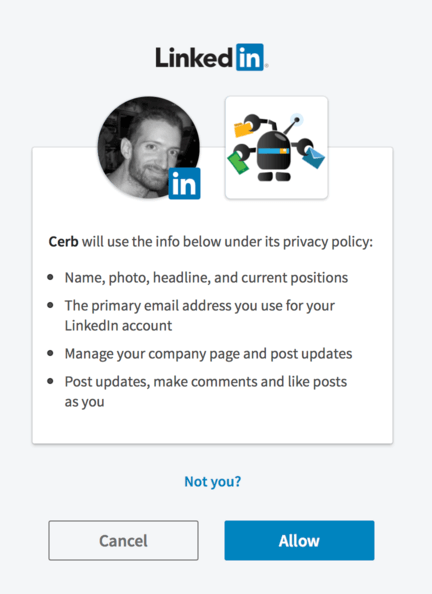432x594 pixels.
Task: Select the primary email address permission line
Action: [x=200, y=316]
